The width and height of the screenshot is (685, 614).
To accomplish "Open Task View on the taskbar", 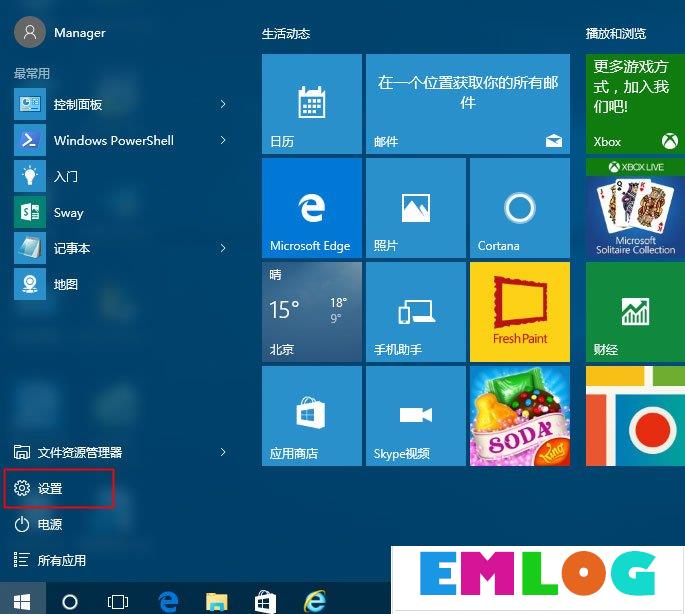I will click(x=118, y=602).
